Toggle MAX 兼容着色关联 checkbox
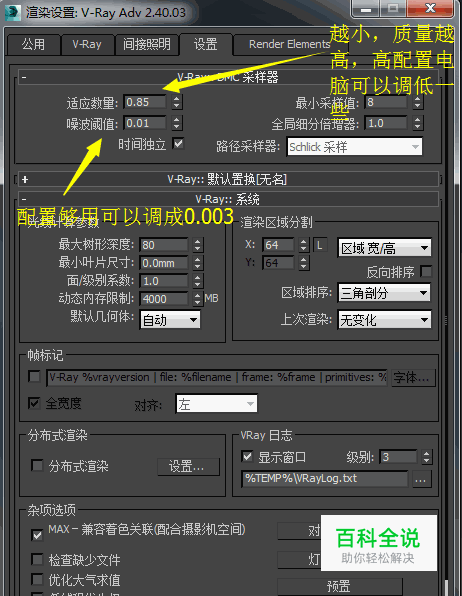 pyautogui.click(x=37, y=536)
